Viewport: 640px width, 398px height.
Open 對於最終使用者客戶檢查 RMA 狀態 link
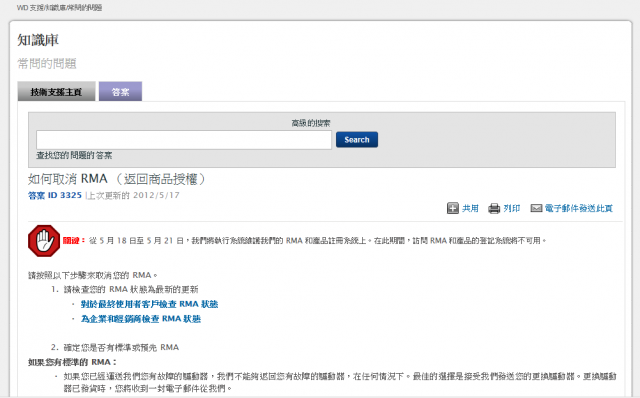149,304
